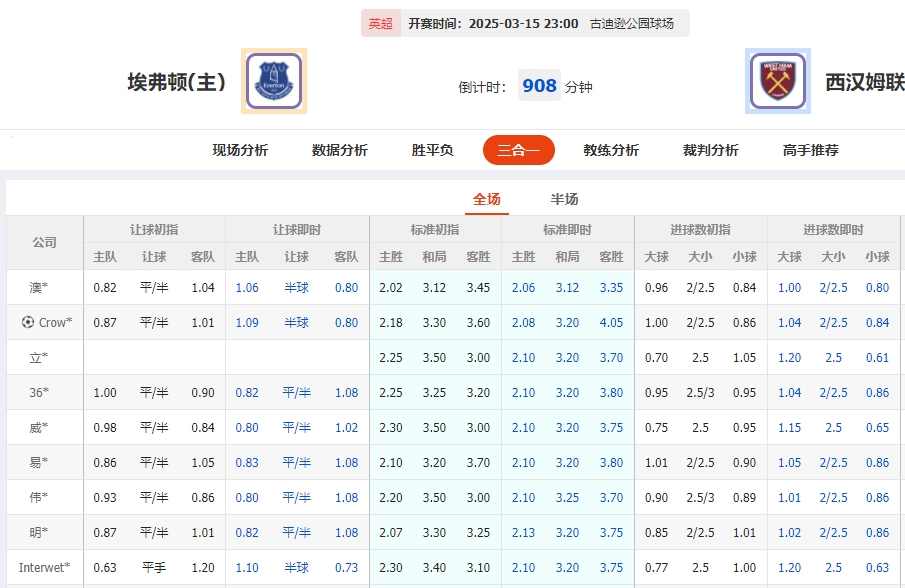
Task: Click the 半球 handicap link for Interwet*
Action: pos(296,567)
